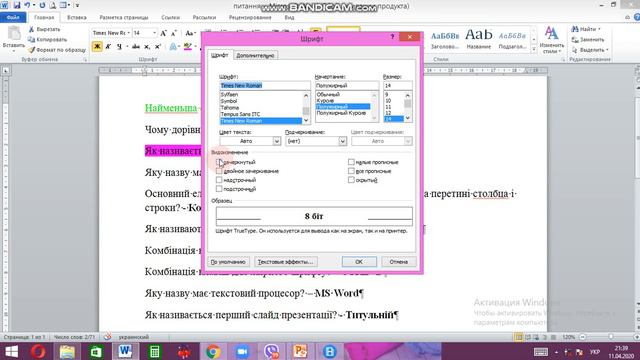The image size is (640, 360).
Task: Enable the подстрочный checkbox
Action: pyautogui.click(x=219, y=189)
